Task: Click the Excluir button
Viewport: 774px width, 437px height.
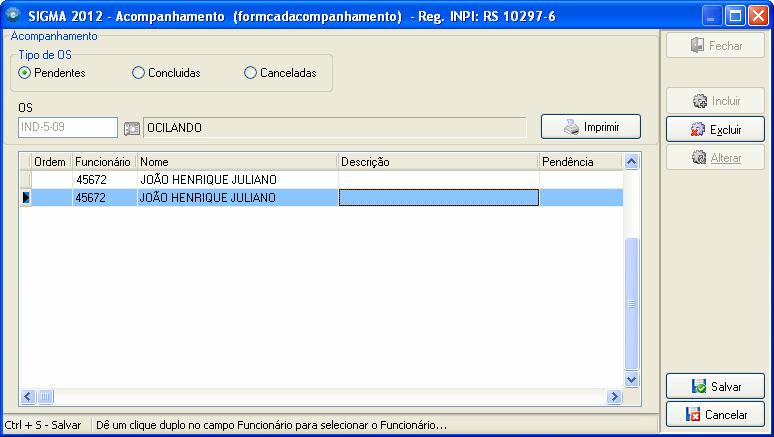Action: coord(715,130)
